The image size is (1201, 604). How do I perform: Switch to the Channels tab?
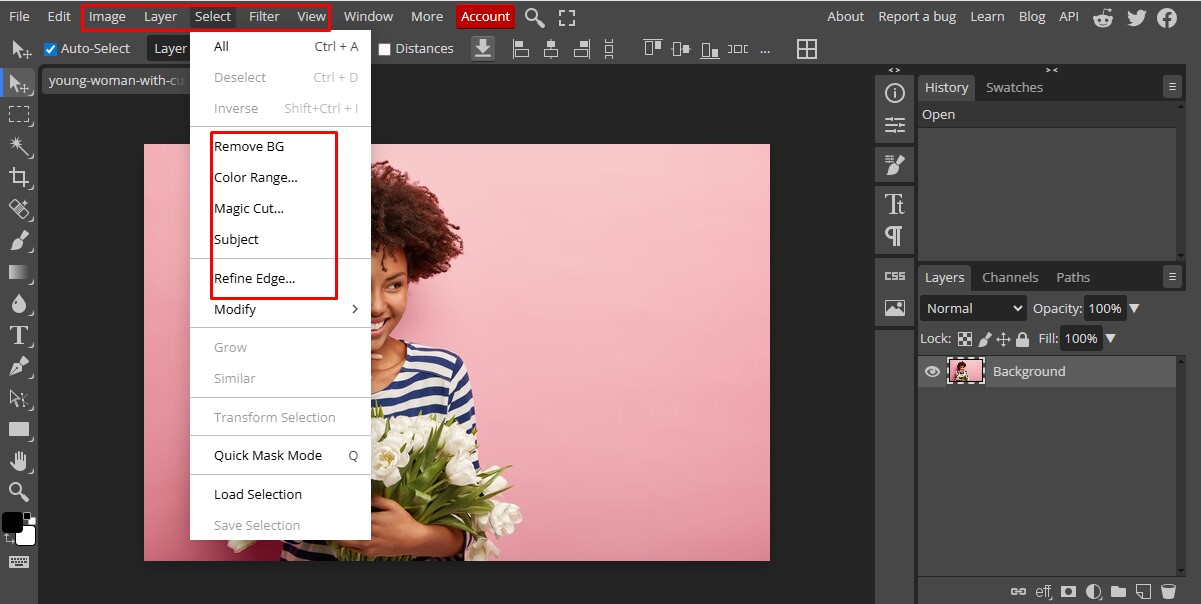[x=1010, y=277]
